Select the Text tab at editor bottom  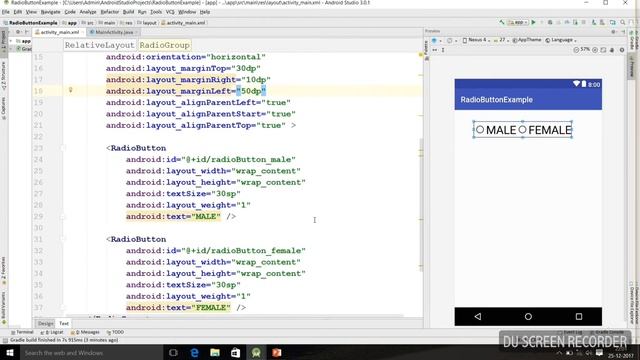[x=64, y=323]
